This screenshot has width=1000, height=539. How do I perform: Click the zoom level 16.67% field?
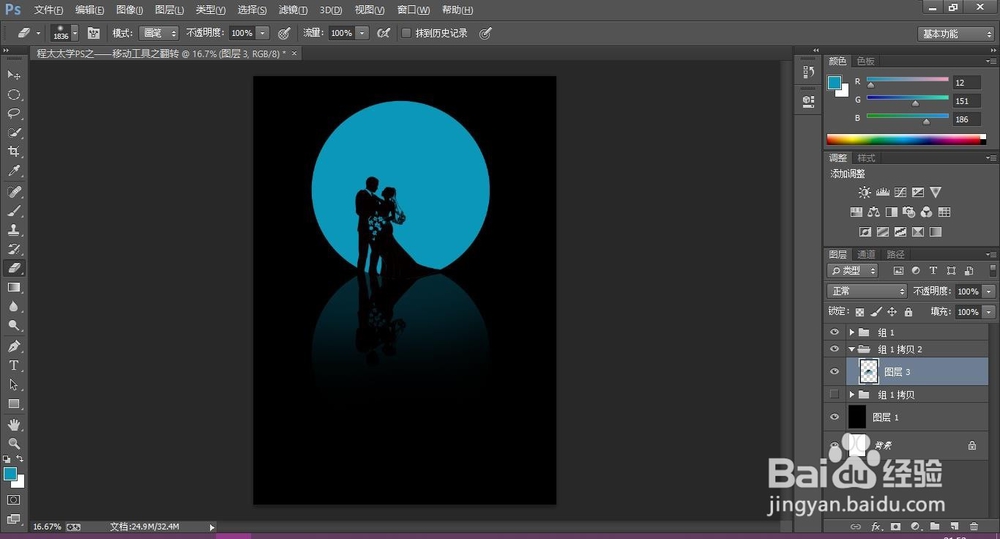[x=47, y=527]
